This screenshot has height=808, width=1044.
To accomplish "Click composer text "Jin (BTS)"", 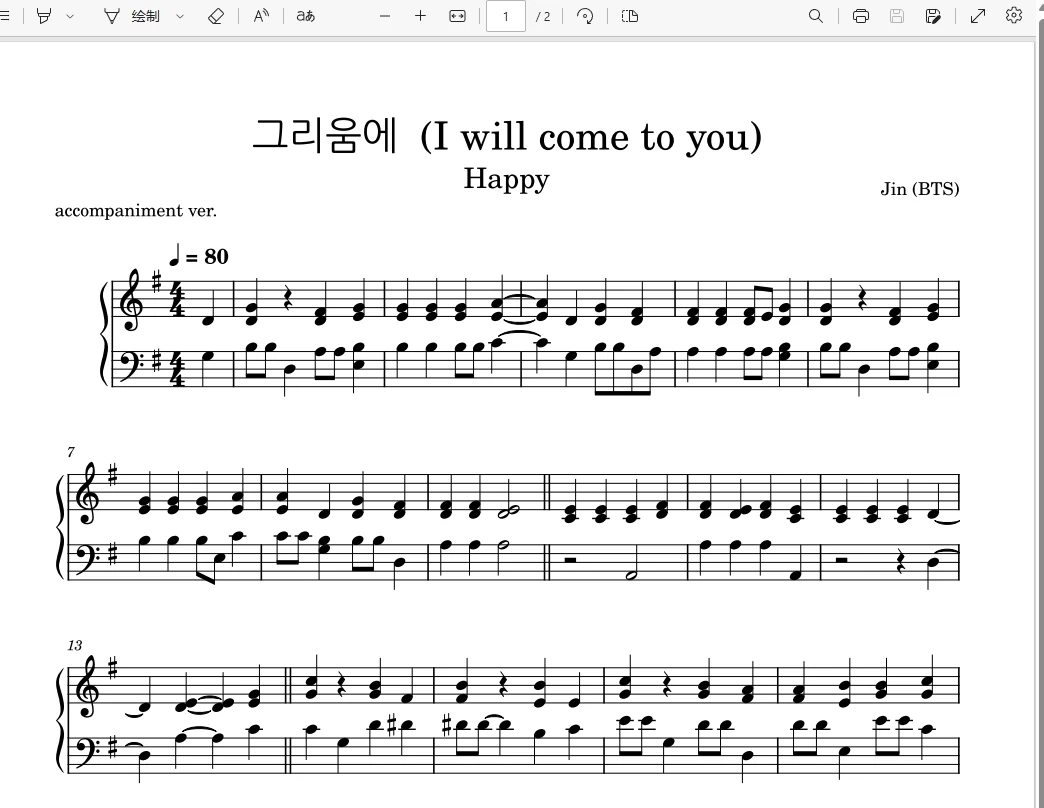I will 919,189.
